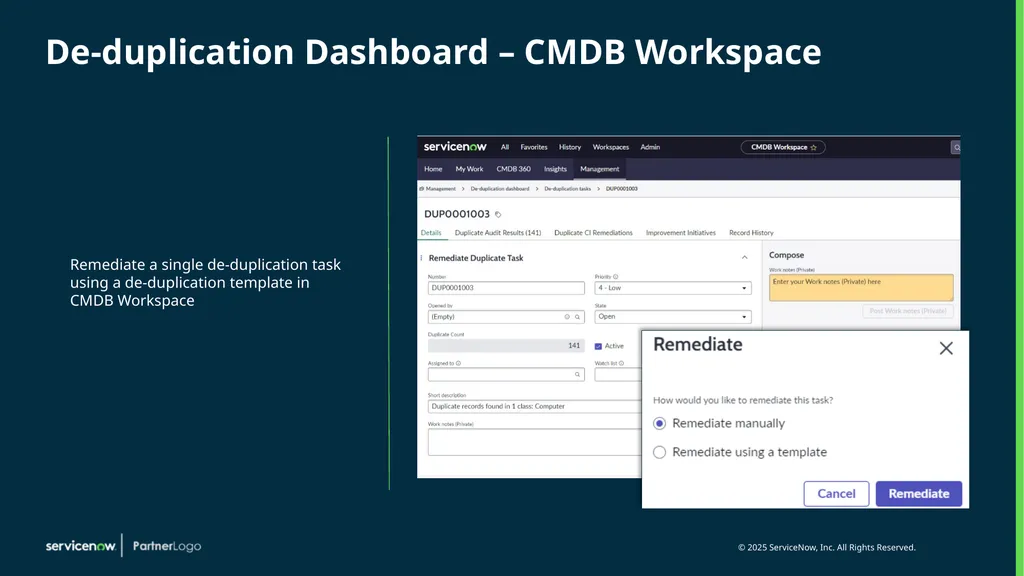Click the ServiceNow logo in the top bar
This screenshot has width=1024, height=576.
tap(455, 147)
